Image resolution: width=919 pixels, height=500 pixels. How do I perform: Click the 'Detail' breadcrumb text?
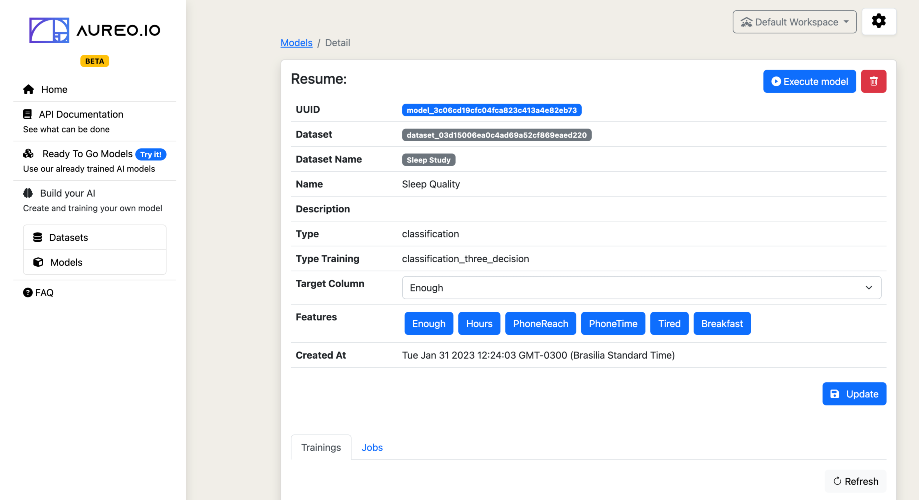pos(338,43)
